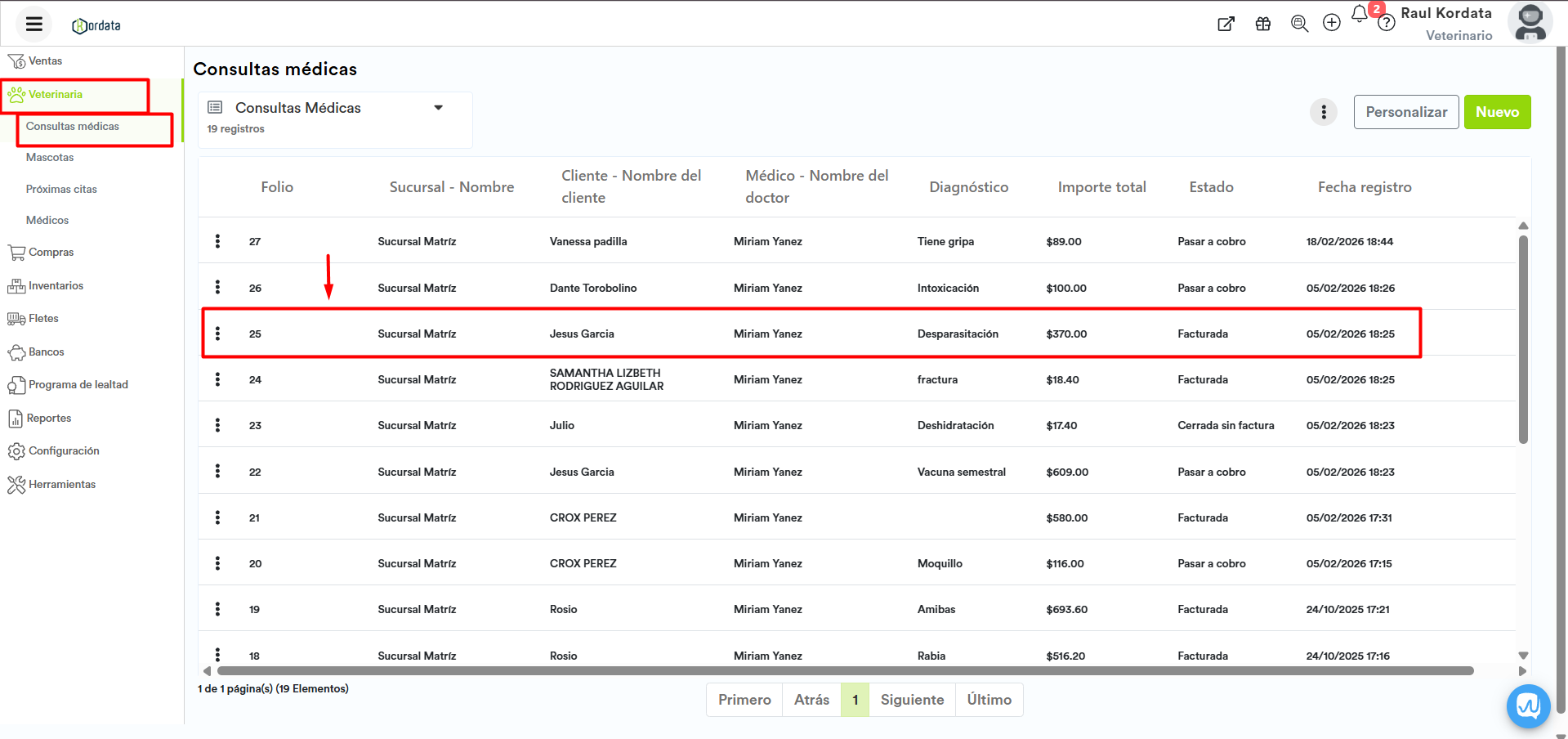Sort by the Importe total column header

point(1101,187)
